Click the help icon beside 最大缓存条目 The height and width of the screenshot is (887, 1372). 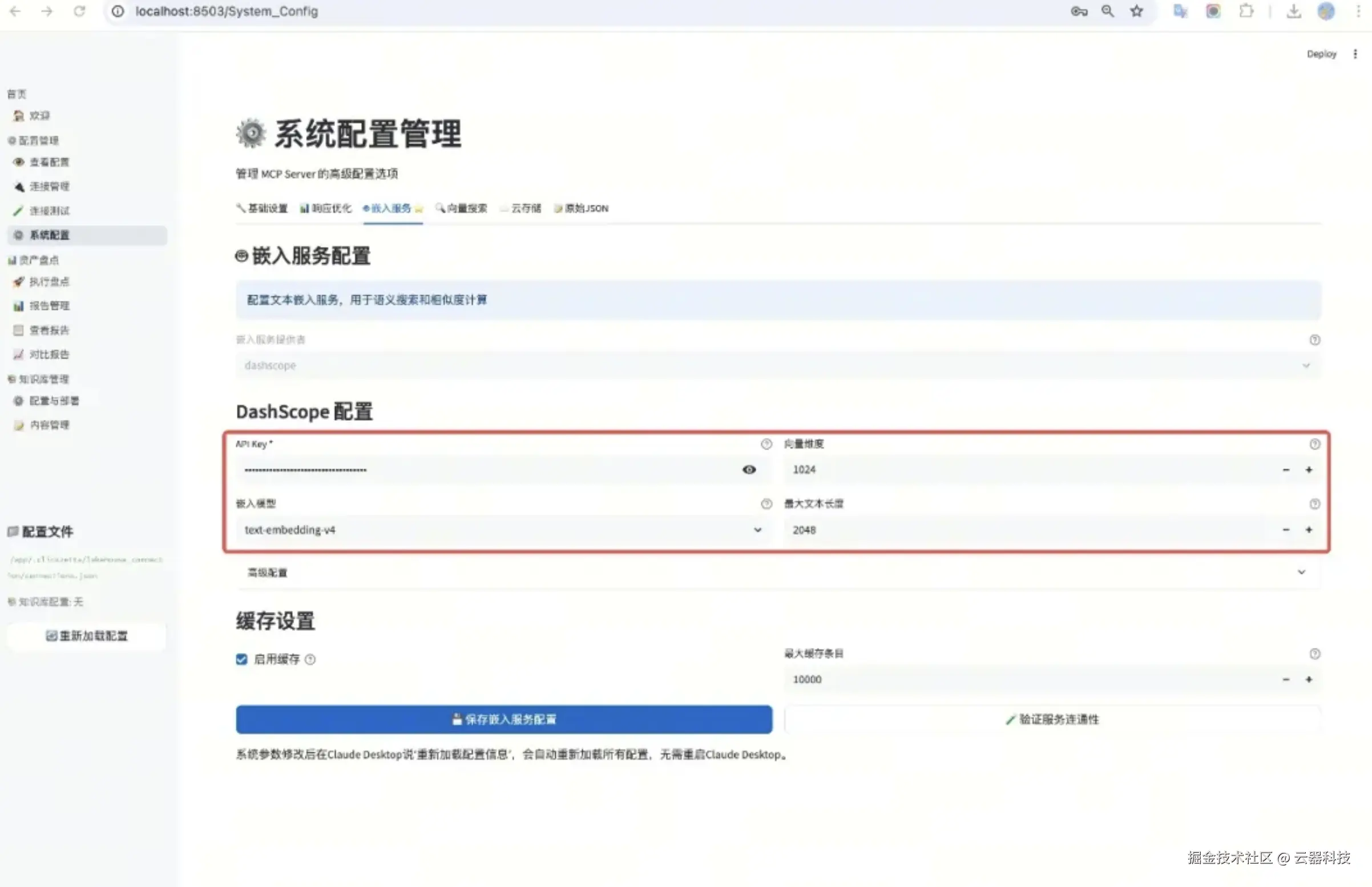[x=1314, y=654]
